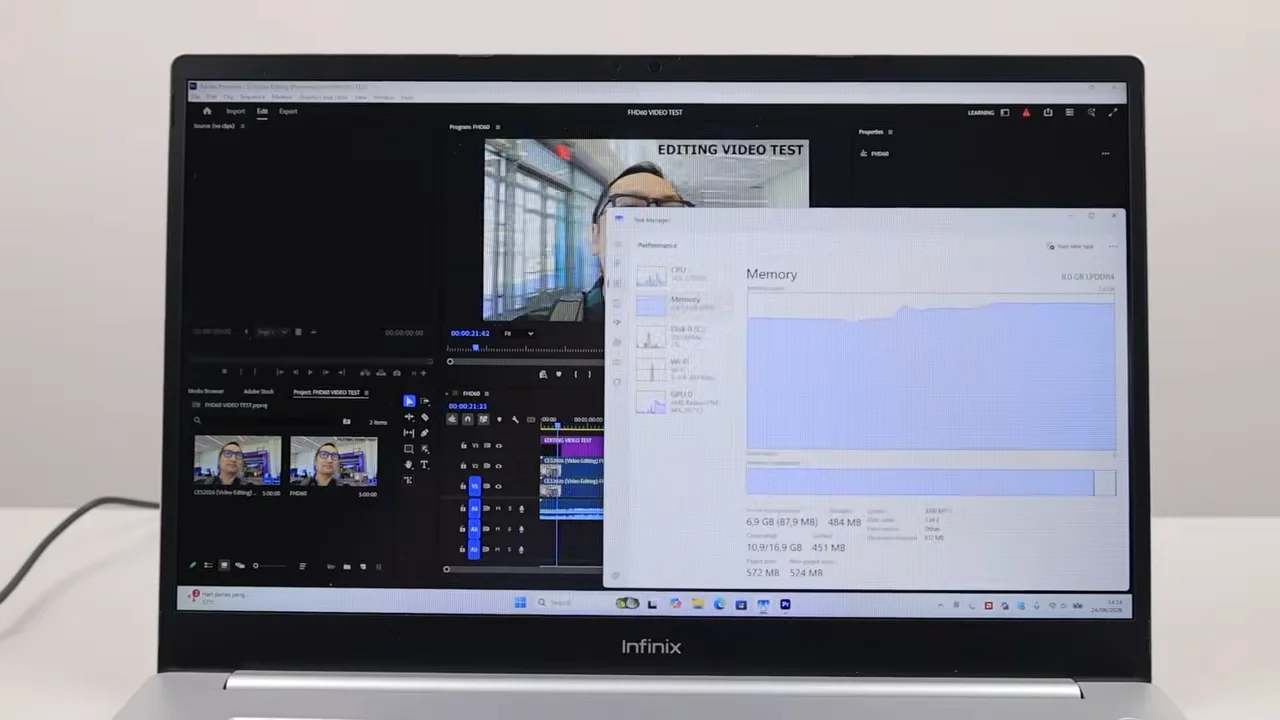Click Run new task in Task Manager
Image resolution: width=1280 pixels, height=720 pixels.
pyautogui.click(x=1071, y=246)
